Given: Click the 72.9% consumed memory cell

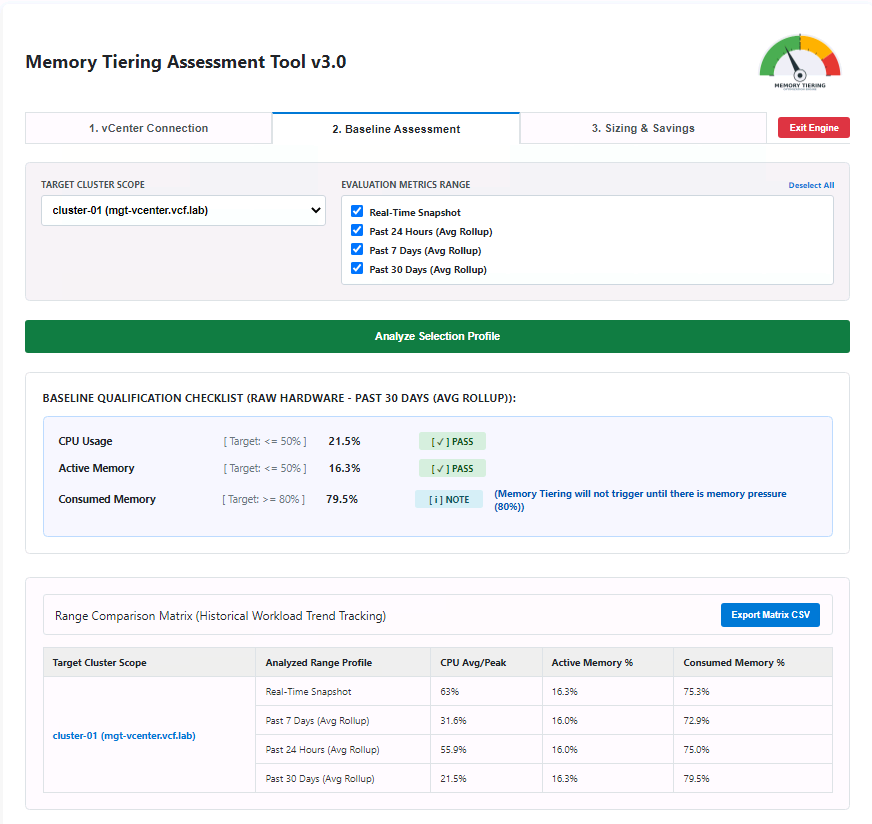Looking at the screenshot, I should [753, 721].
